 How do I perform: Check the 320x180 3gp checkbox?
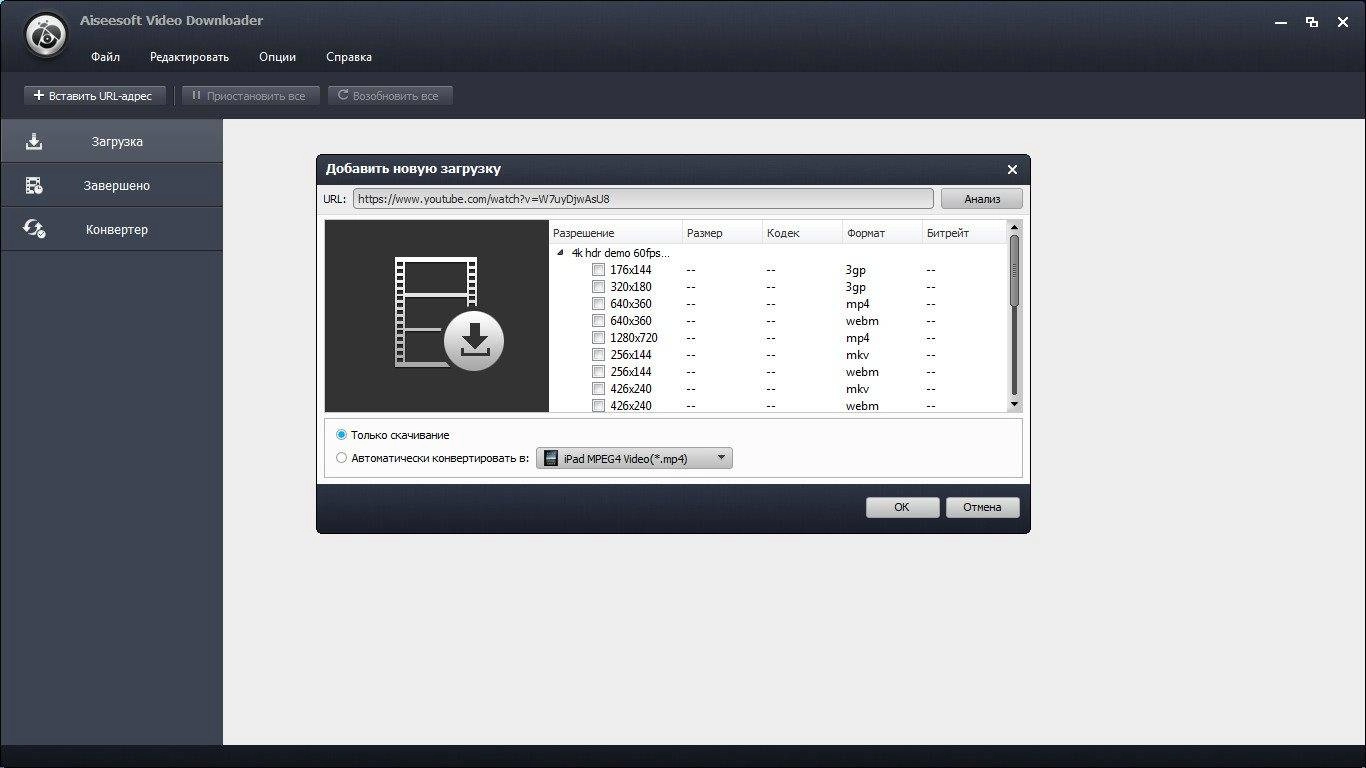(598, 287)
